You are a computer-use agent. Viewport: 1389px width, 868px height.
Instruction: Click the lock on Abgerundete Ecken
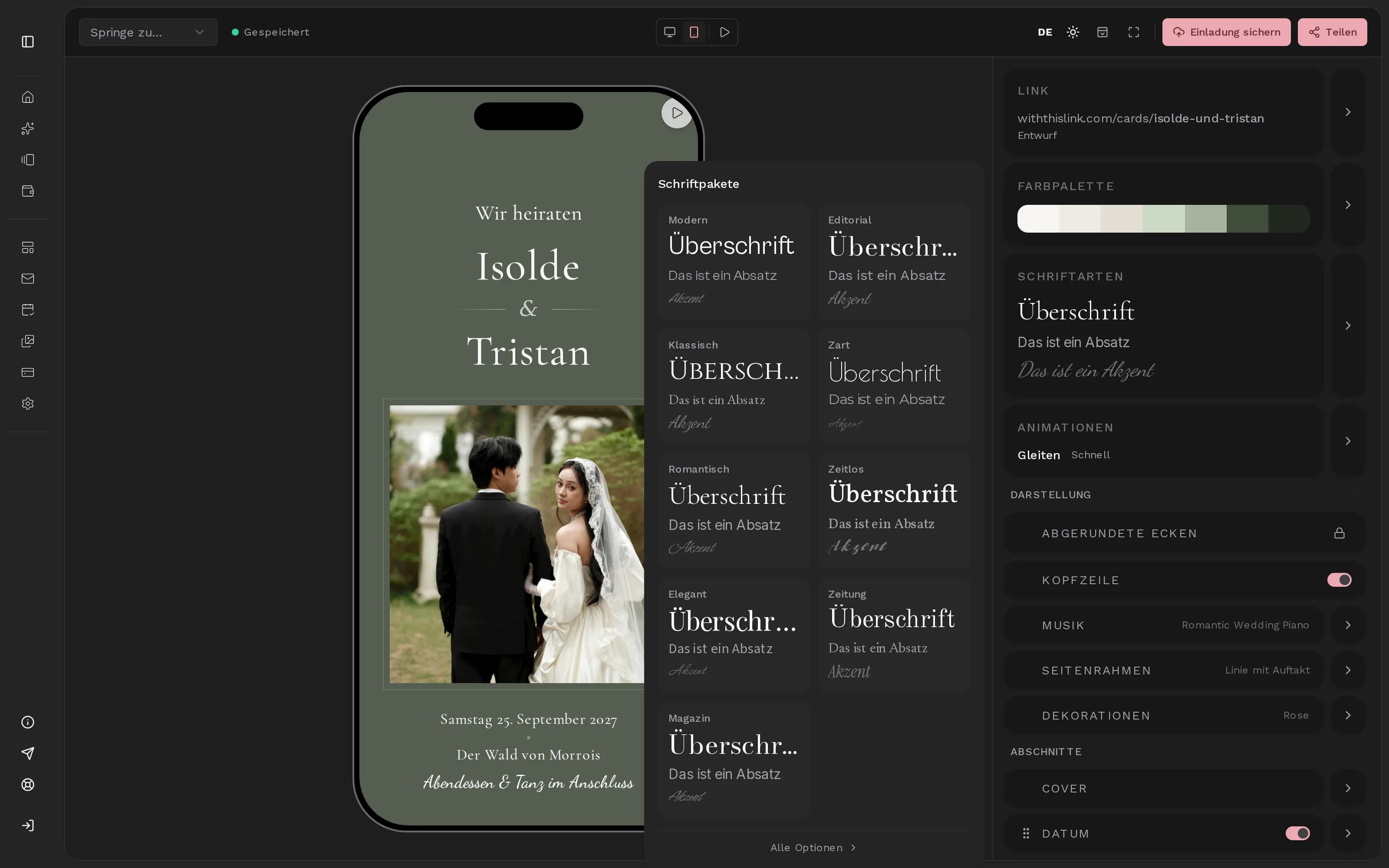[1339, 533]
